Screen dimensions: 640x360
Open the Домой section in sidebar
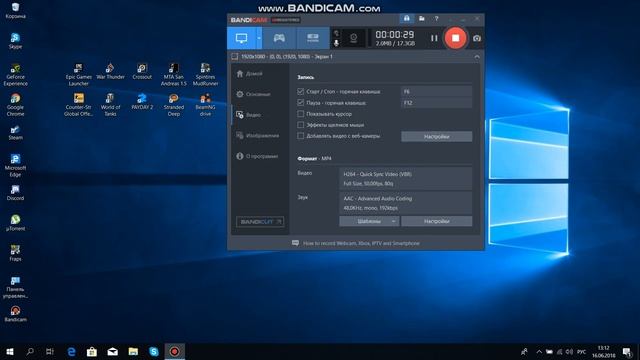coord(250,74)
